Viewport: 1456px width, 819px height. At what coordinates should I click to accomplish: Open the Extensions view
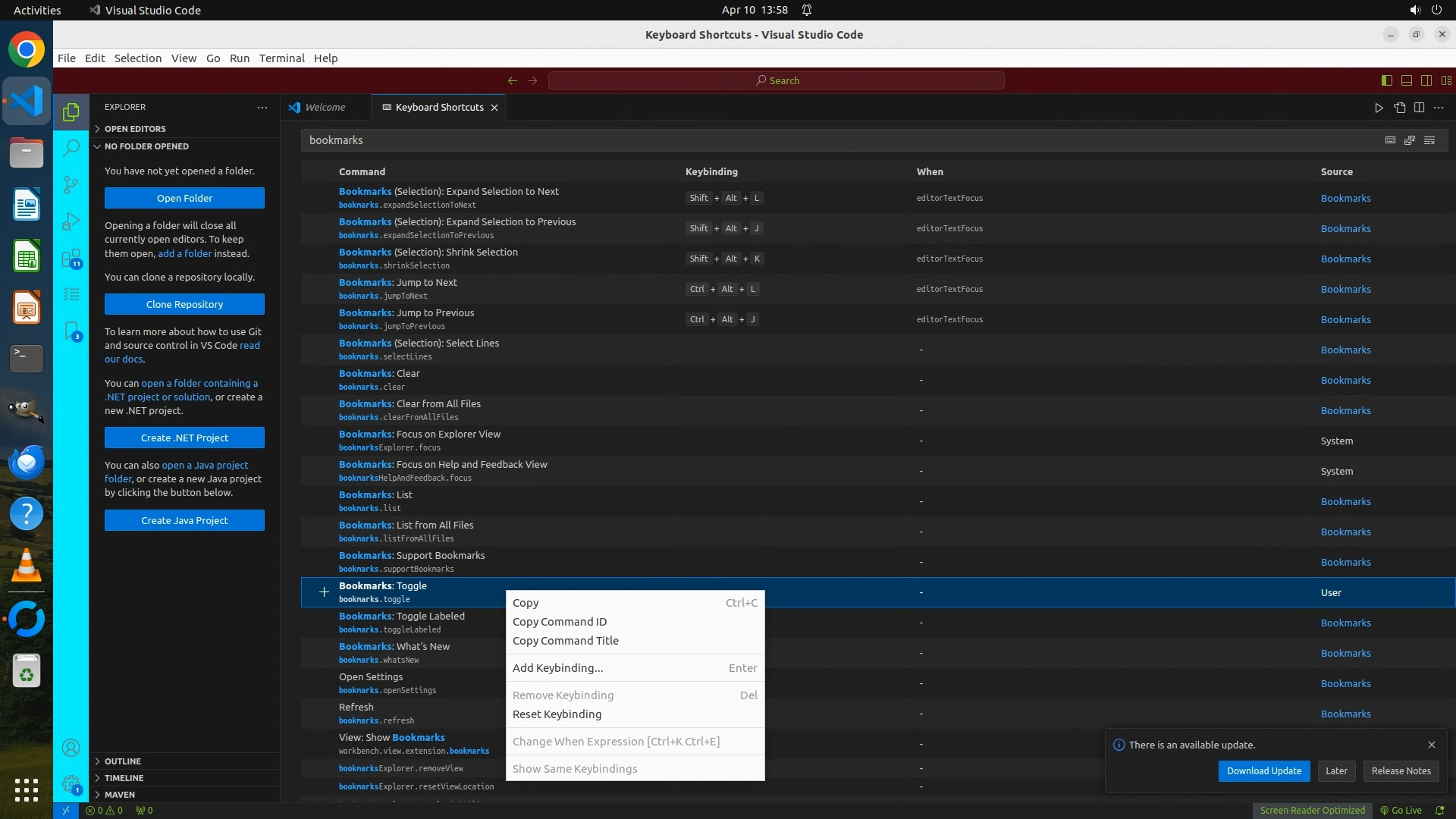[x=71, y=259]
